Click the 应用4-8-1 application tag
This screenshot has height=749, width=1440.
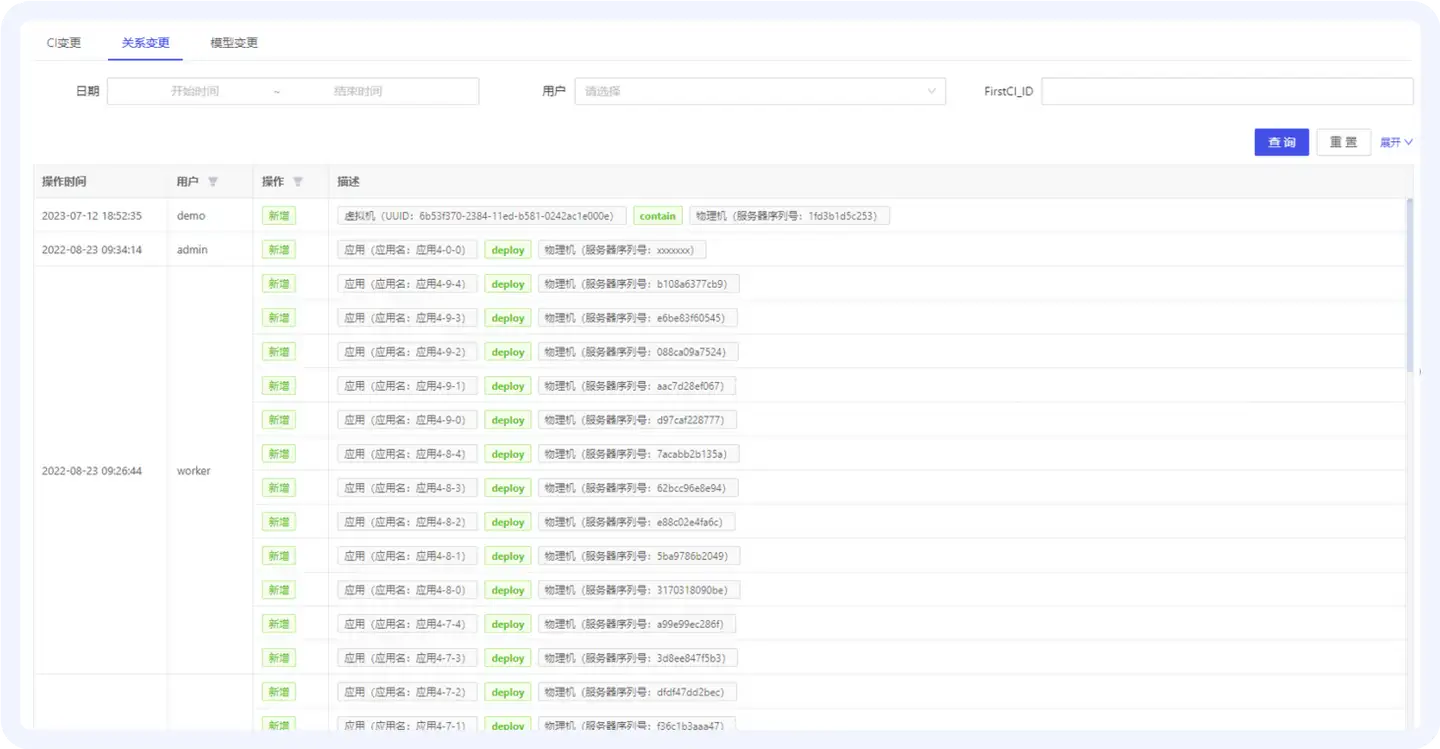point(407,556)
